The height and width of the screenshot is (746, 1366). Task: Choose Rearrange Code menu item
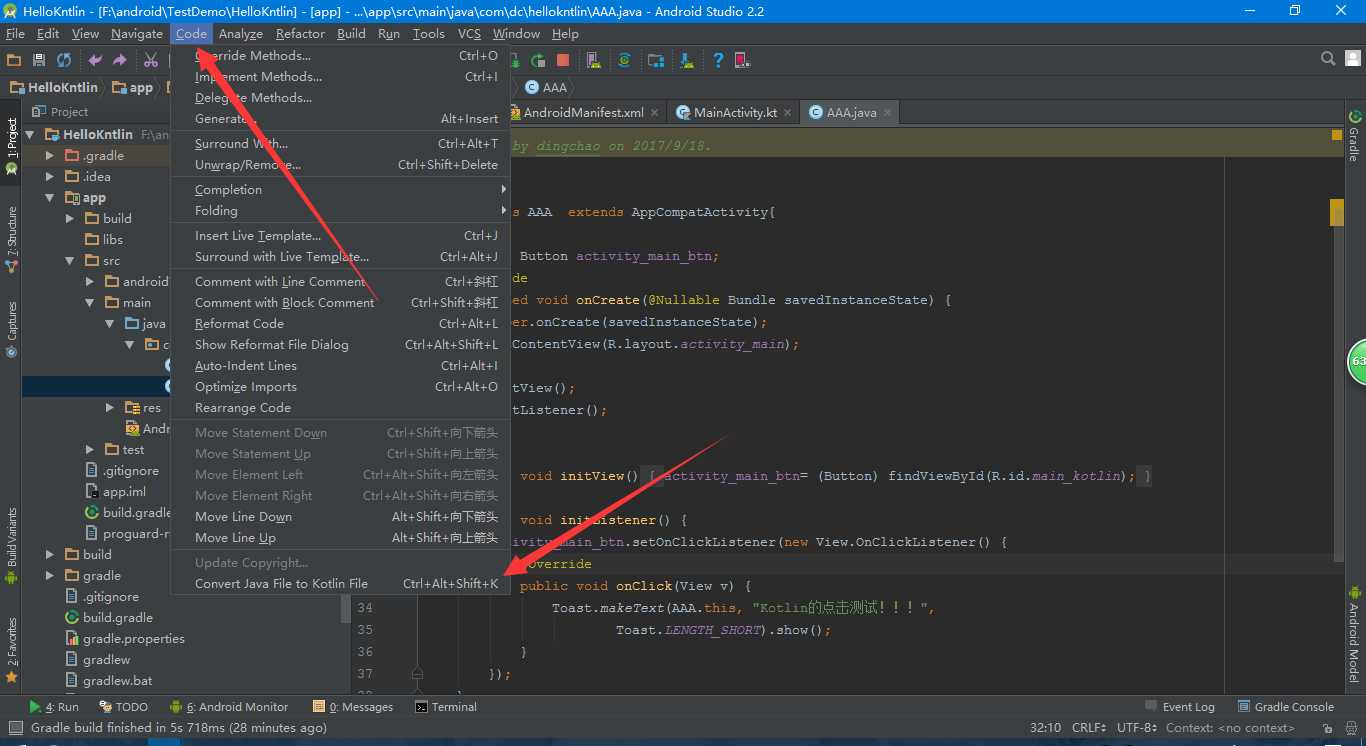coord(340,408)
